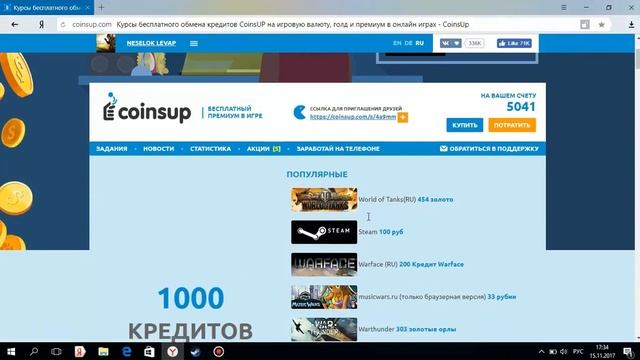Click the volume icon in system tray
Screen dimensions: 640x360
pos(564,351)
